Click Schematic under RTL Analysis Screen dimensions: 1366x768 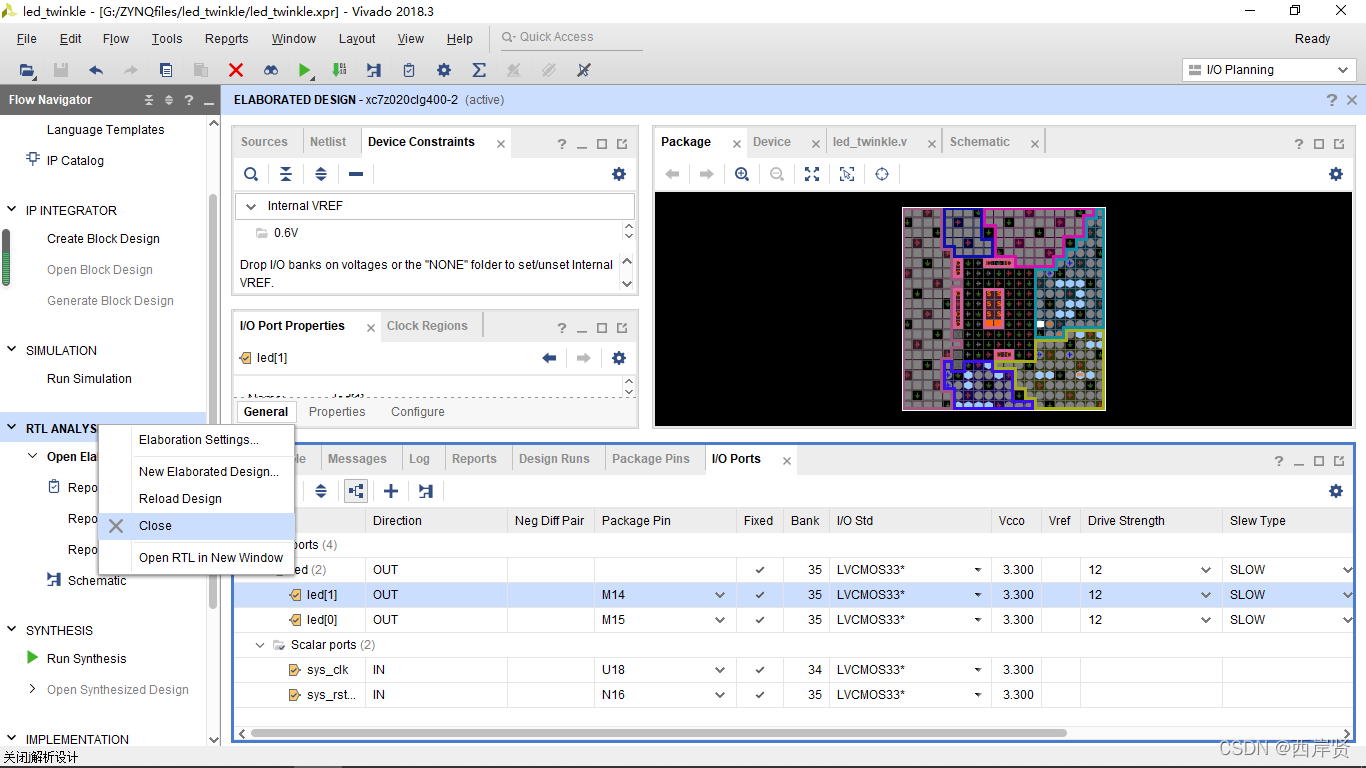[x=97, y=581]
